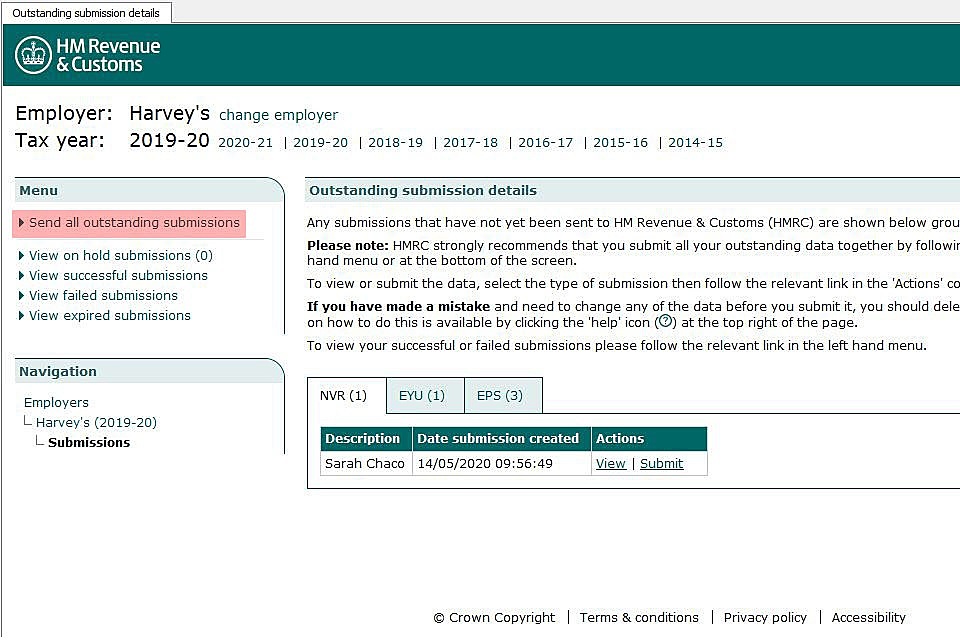Select Harvey's (2019-20) in the navigation tree
This screenshot has height=640, width=960.
point(96,423)
